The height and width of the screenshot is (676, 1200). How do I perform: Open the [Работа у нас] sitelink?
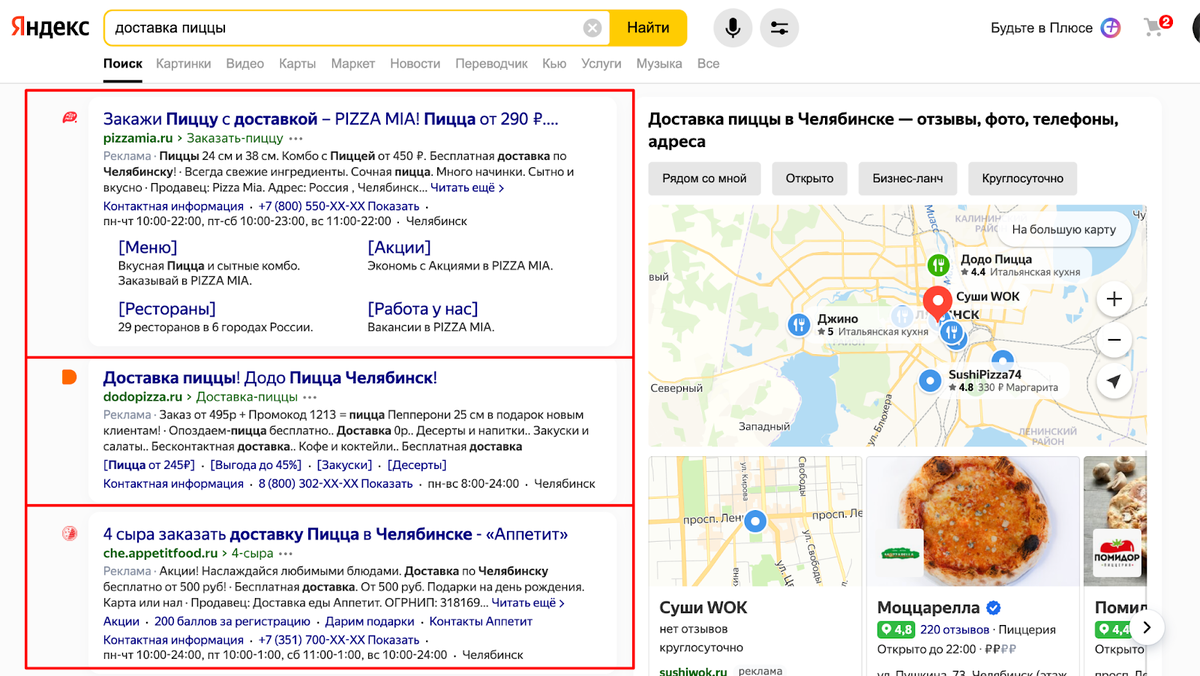[423, 309]
